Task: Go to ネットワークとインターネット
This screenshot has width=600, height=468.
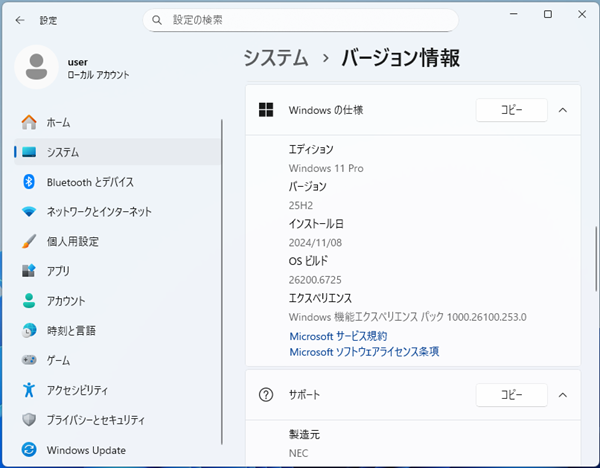Action: (x=117, y=211)
